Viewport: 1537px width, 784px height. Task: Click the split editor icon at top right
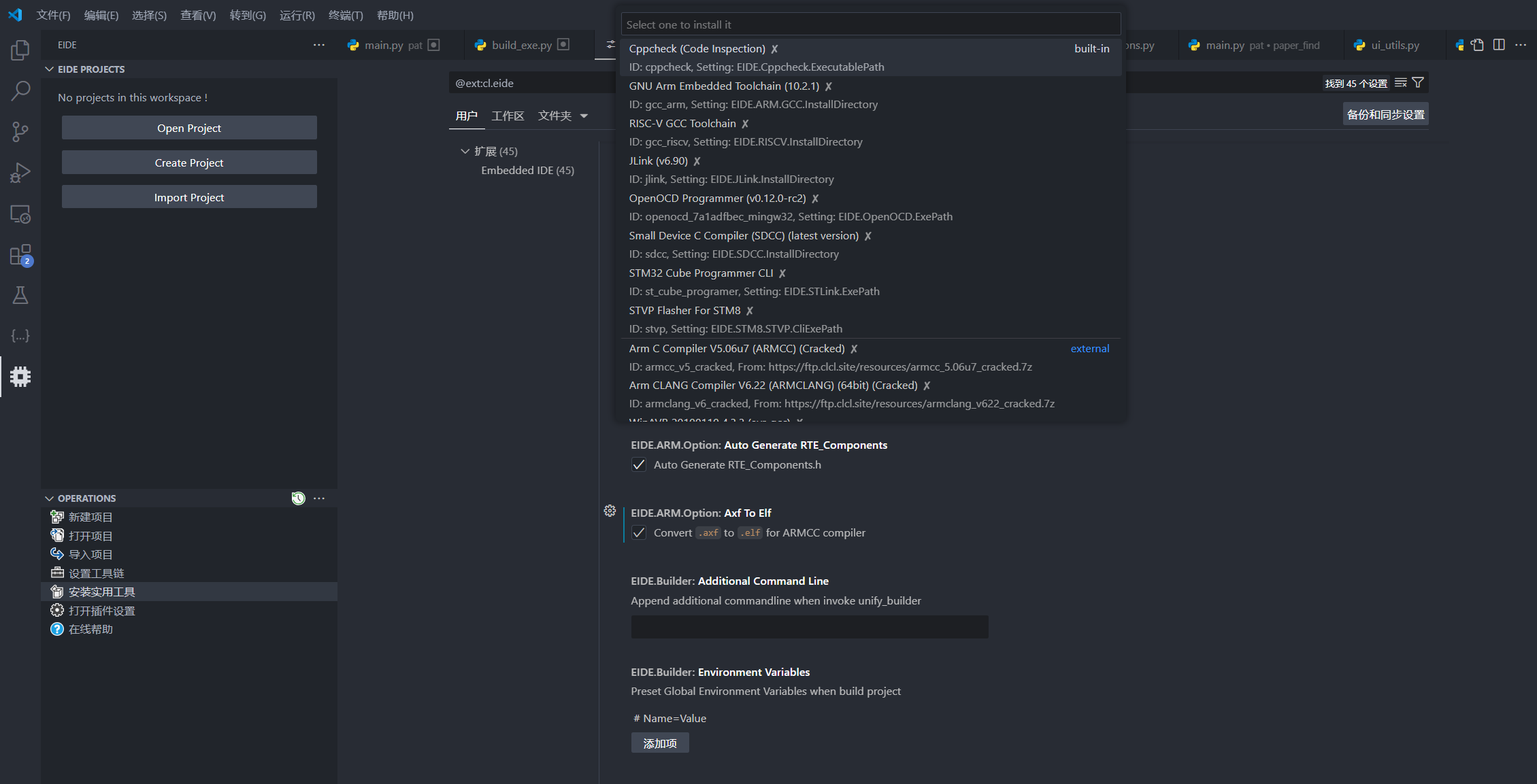(x=1500, y=44)
